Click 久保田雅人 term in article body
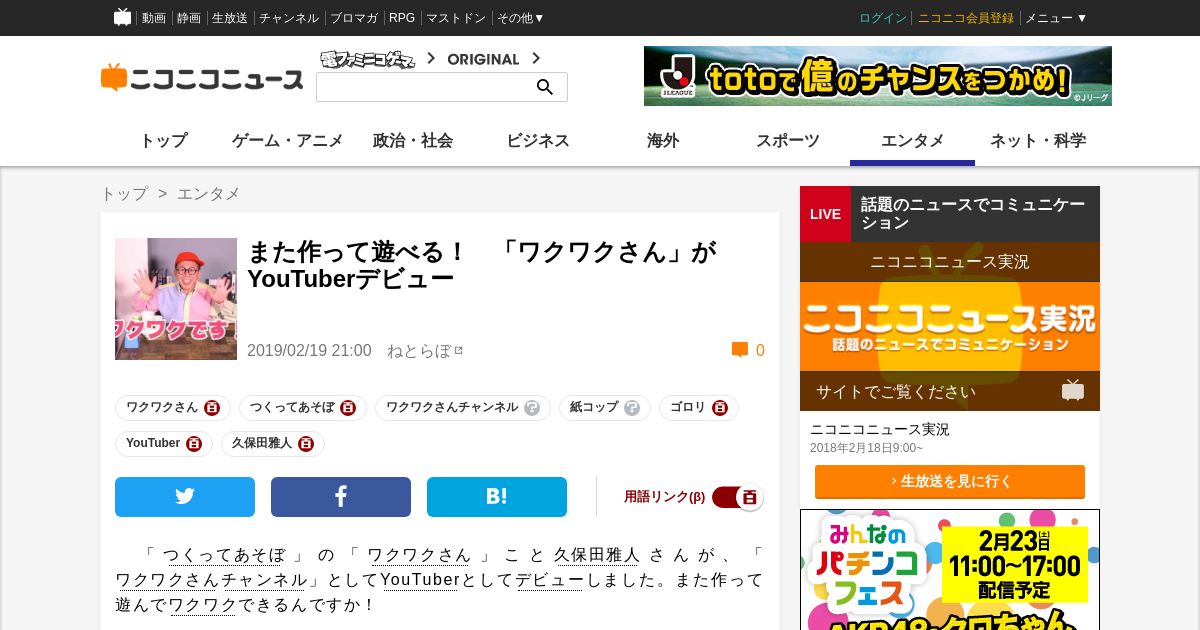Viewport: 1200px width, 630px height. tap(596, 555)
